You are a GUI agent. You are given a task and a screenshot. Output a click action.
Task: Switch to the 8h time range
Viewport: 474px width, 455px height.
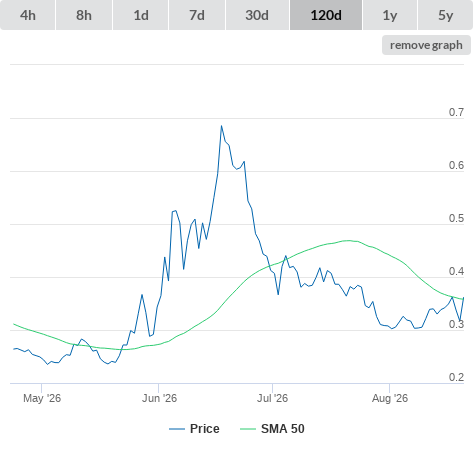coord(84,15)
